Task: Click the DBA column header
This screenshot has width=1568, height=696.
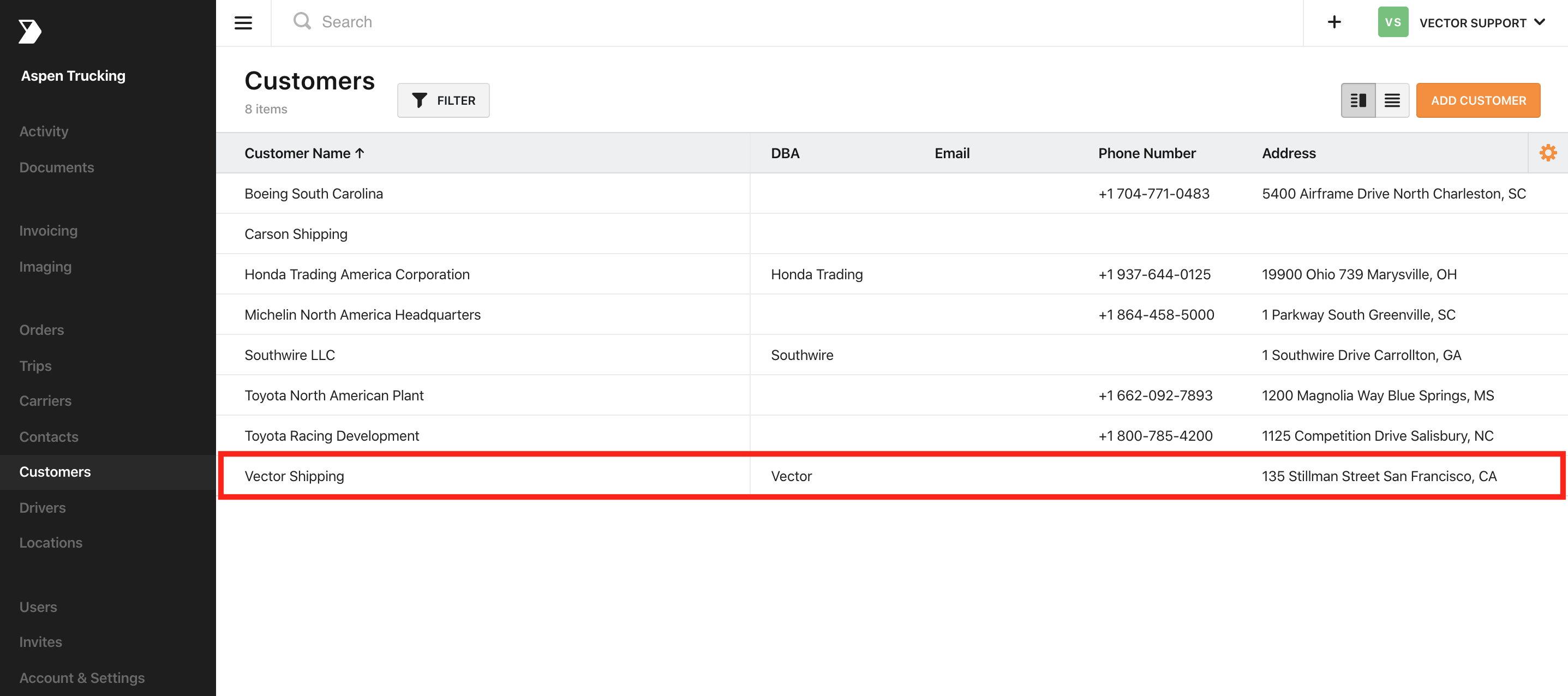Action: pyautogui.click(x=785, y=153)
